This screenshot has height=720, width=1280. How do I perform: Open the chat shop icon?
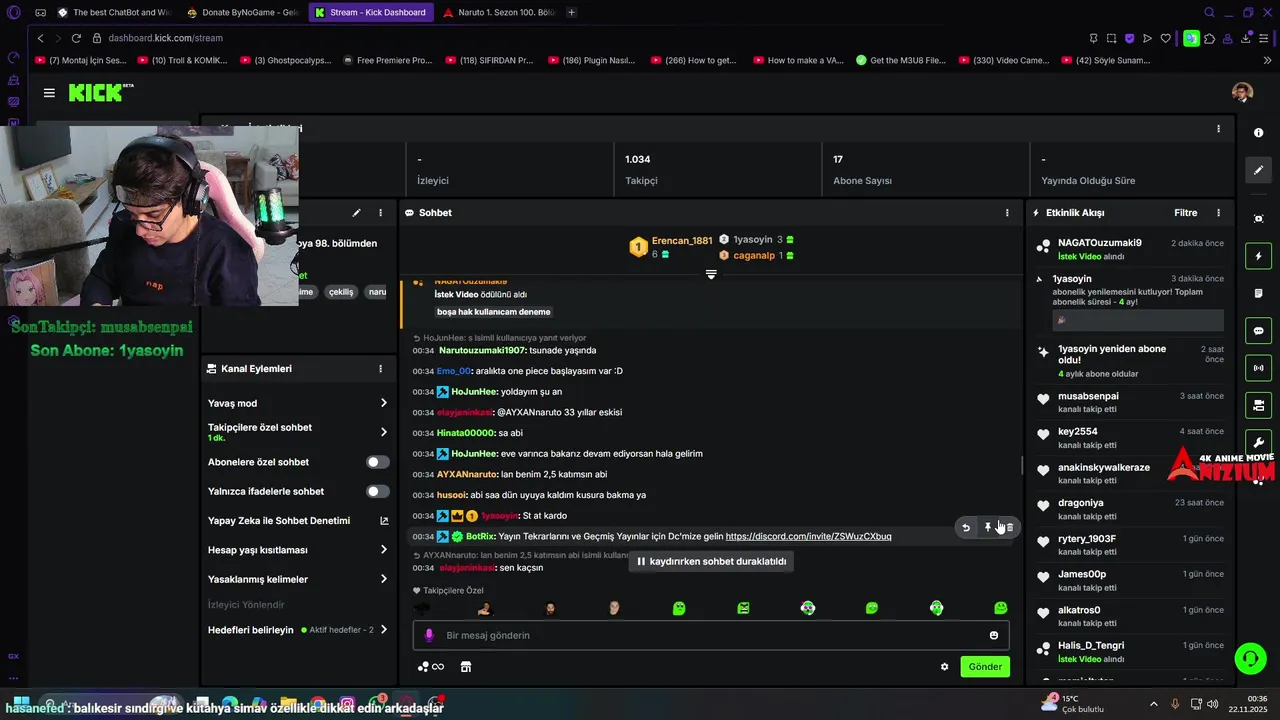465,667
